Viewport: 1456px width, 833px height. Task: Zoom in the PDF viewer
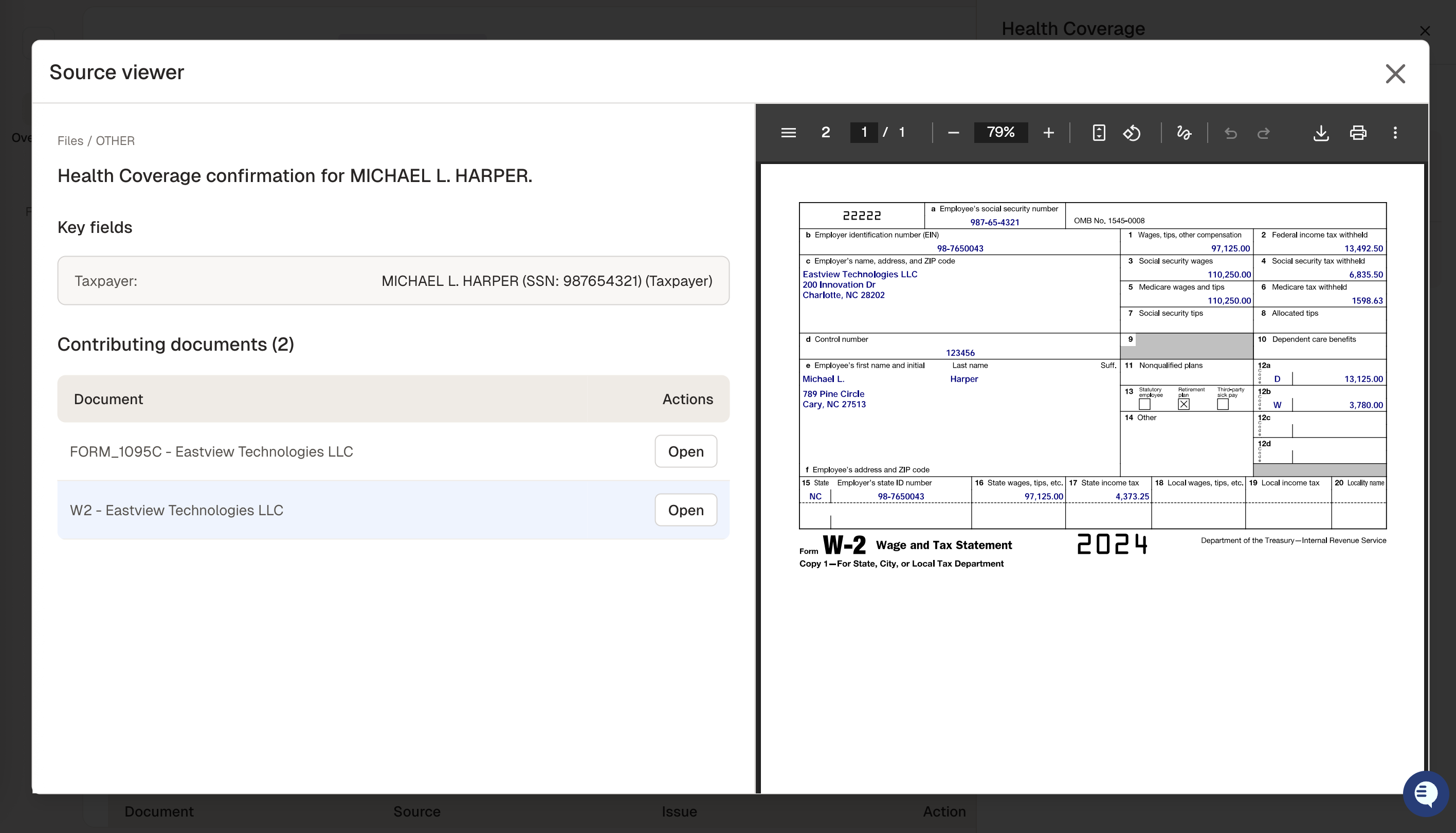tap(1048, 133)
